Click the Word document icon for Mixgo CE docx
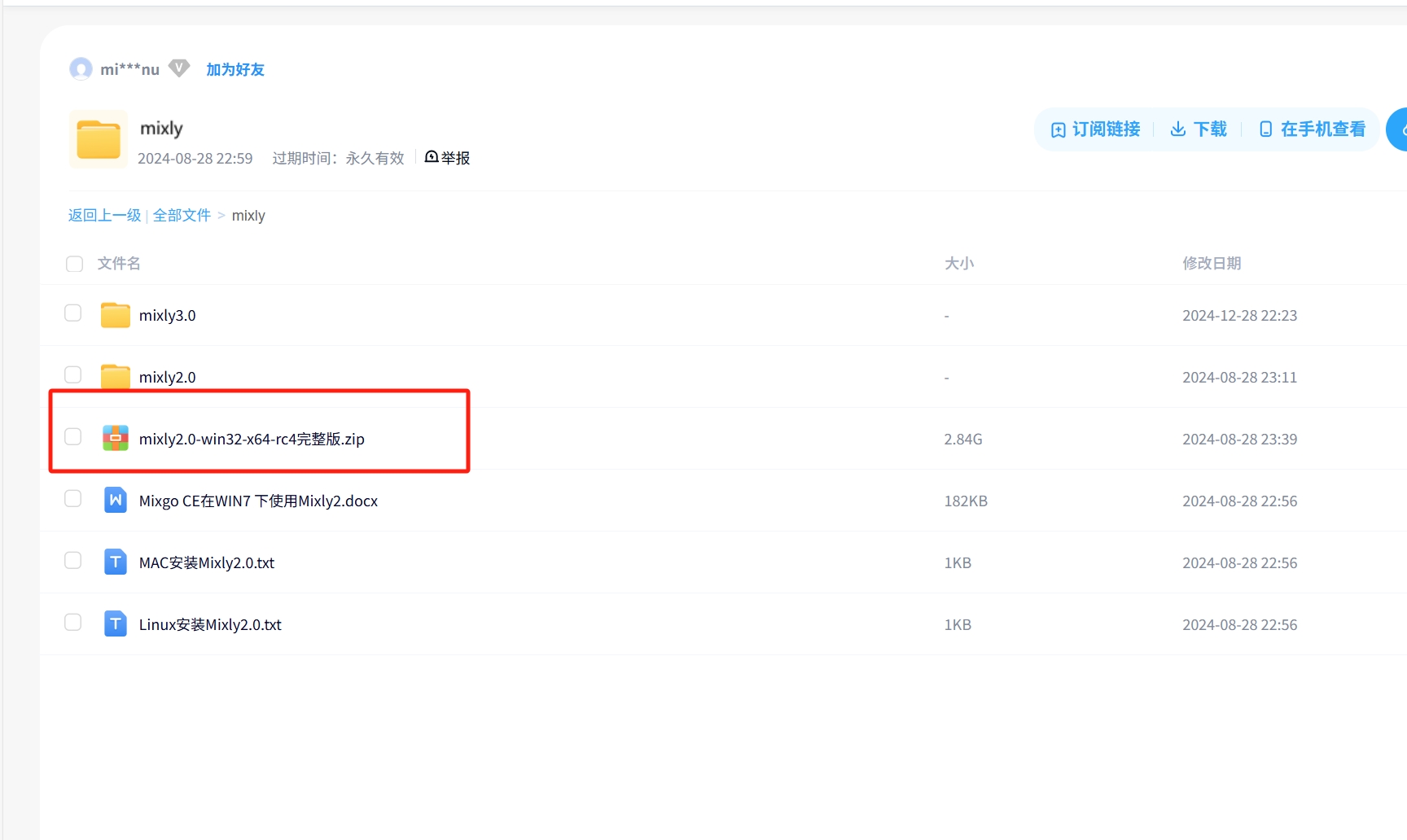The image size is (1407, 840). point(116,500)
